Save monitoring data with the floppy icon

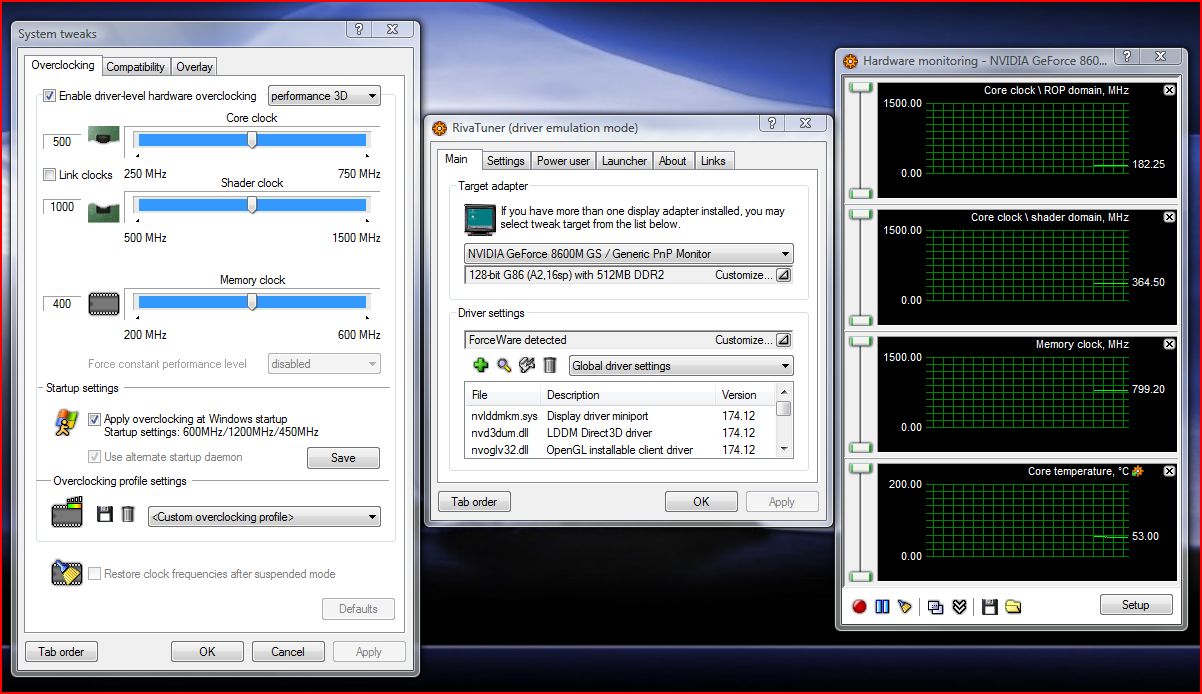tap(990, 606)
